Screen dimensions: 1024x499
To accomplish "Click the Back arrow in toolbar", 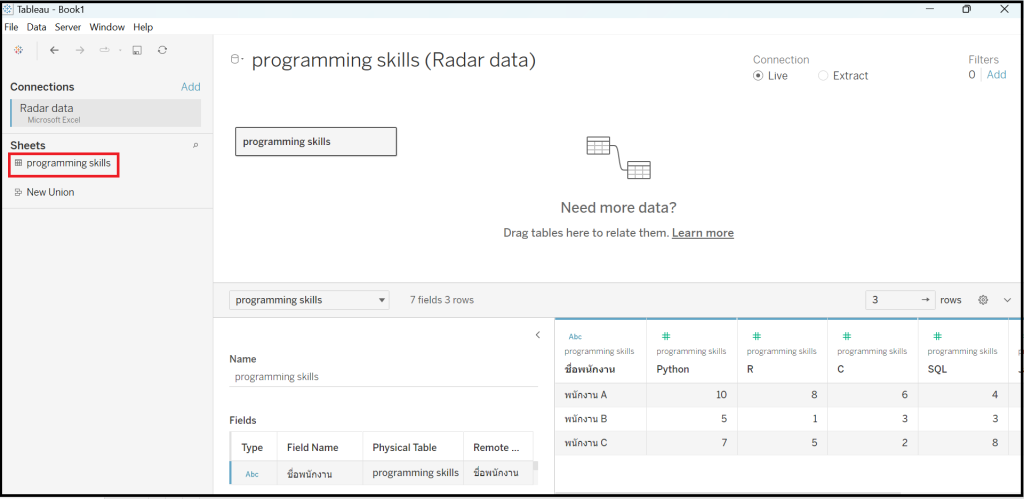I will pyautogui.click(x=54, y=50).
